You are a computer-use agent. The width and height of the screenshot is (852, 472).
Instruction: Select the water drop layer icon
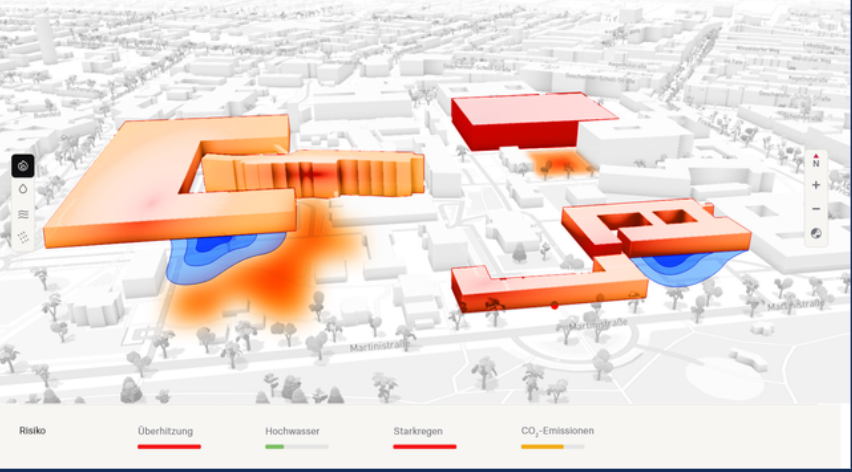(23, 190)
